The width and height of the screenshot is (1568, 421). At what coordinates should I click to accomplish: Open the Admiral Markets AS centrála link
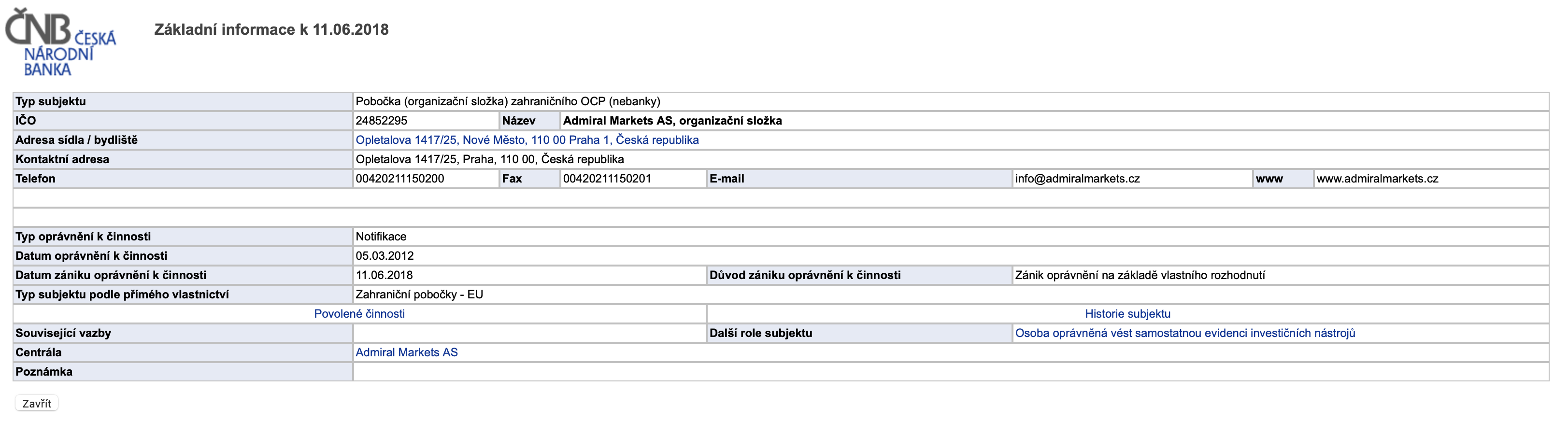coord(407,352)
